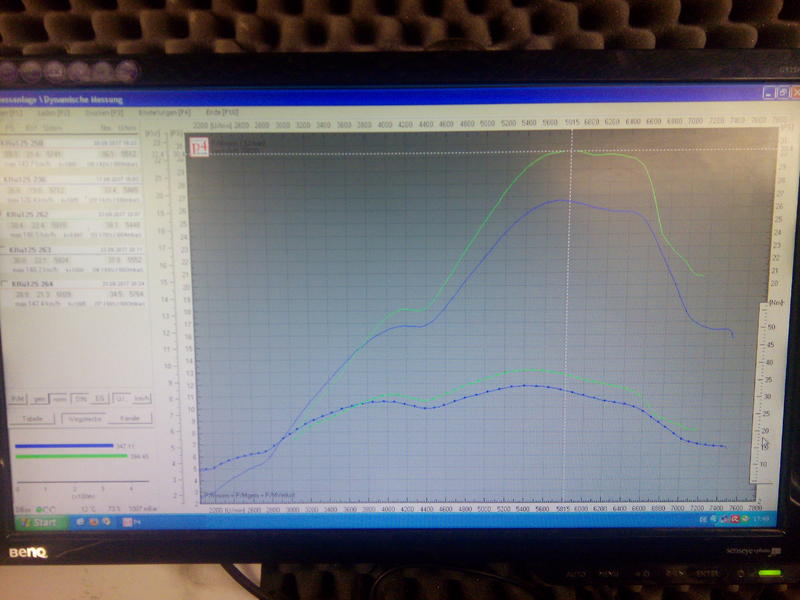Toggle the checkbox beside KRut125 264
Viewport: 800px width, 600px height.
click(5, 284)
